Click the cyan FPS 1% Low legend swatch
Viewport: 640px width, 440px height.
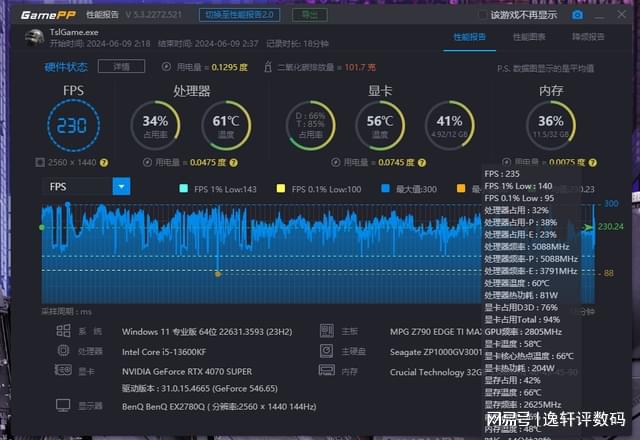(x=184, y=188)
